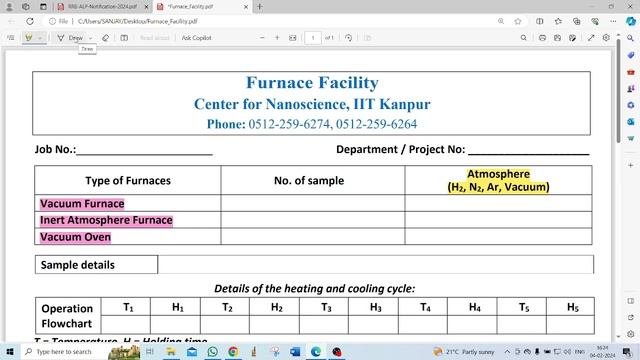Expand Draw tool options arrow
The width and height of the screenshot is (640, 360).
[x=90, y=38]
